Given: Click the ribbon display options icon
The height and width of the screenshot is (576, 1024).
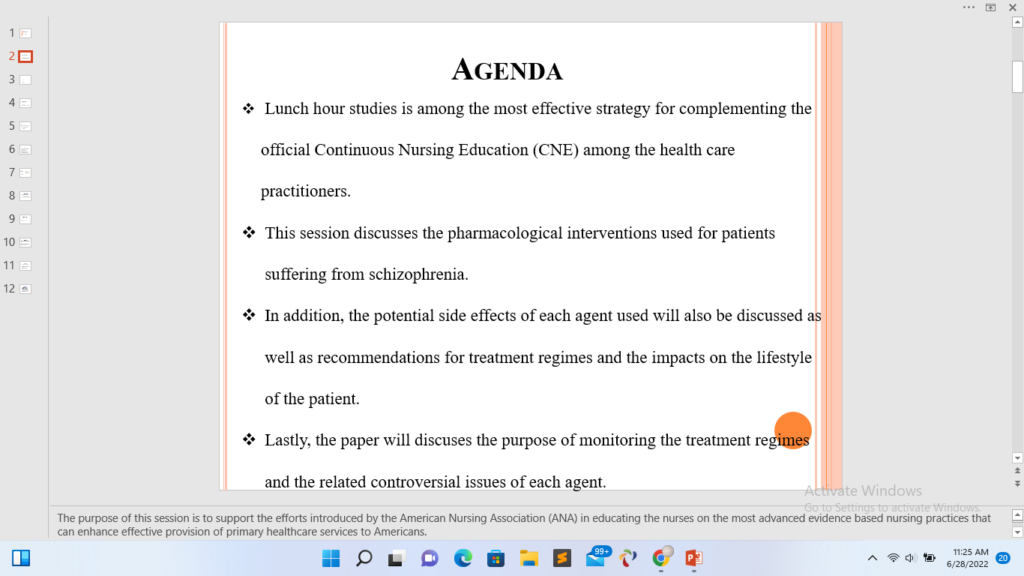Looking at the screenshot, I should 990,7.
